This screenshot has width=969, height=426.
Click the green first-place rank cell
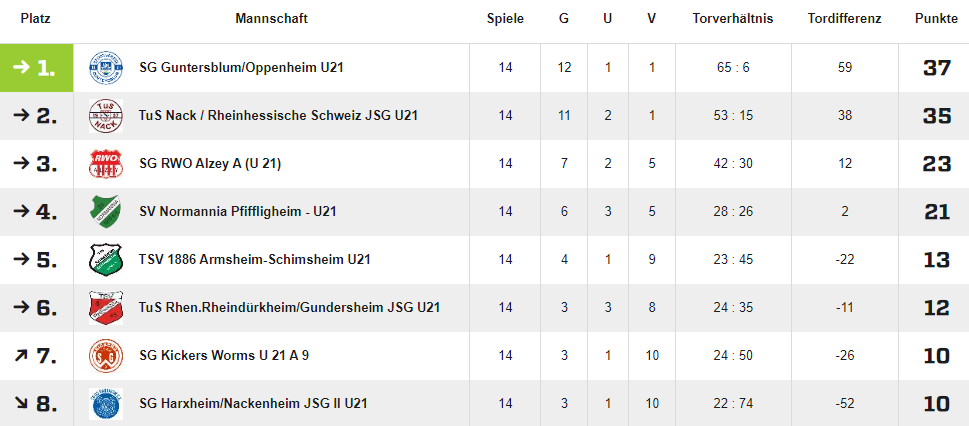(37, 67)
